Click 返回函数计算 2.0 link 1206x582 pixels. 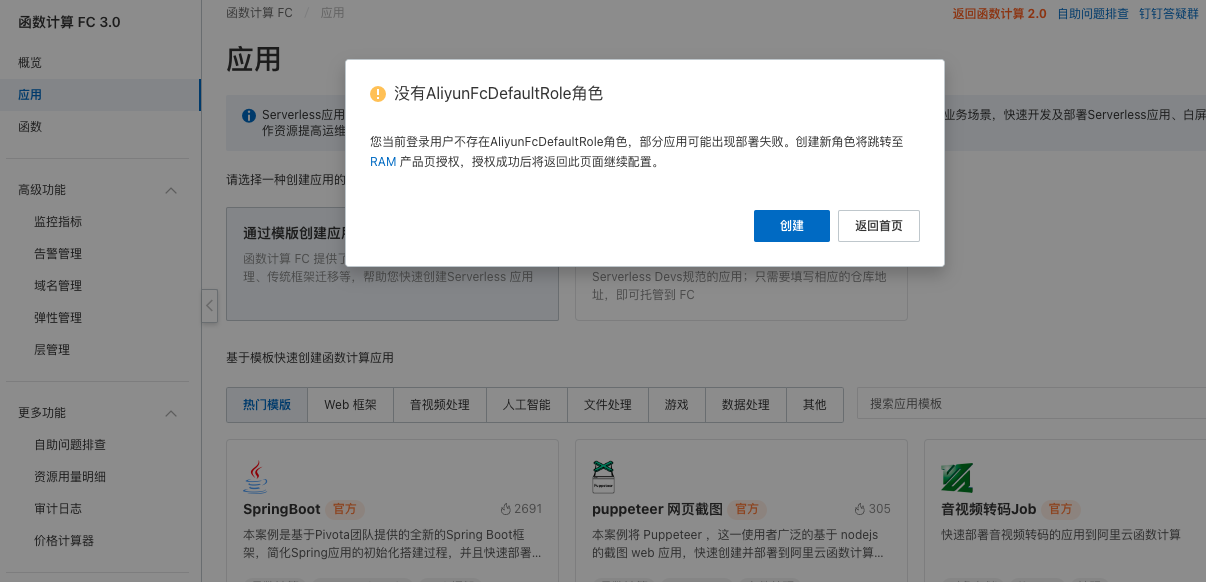pos(999,14)
